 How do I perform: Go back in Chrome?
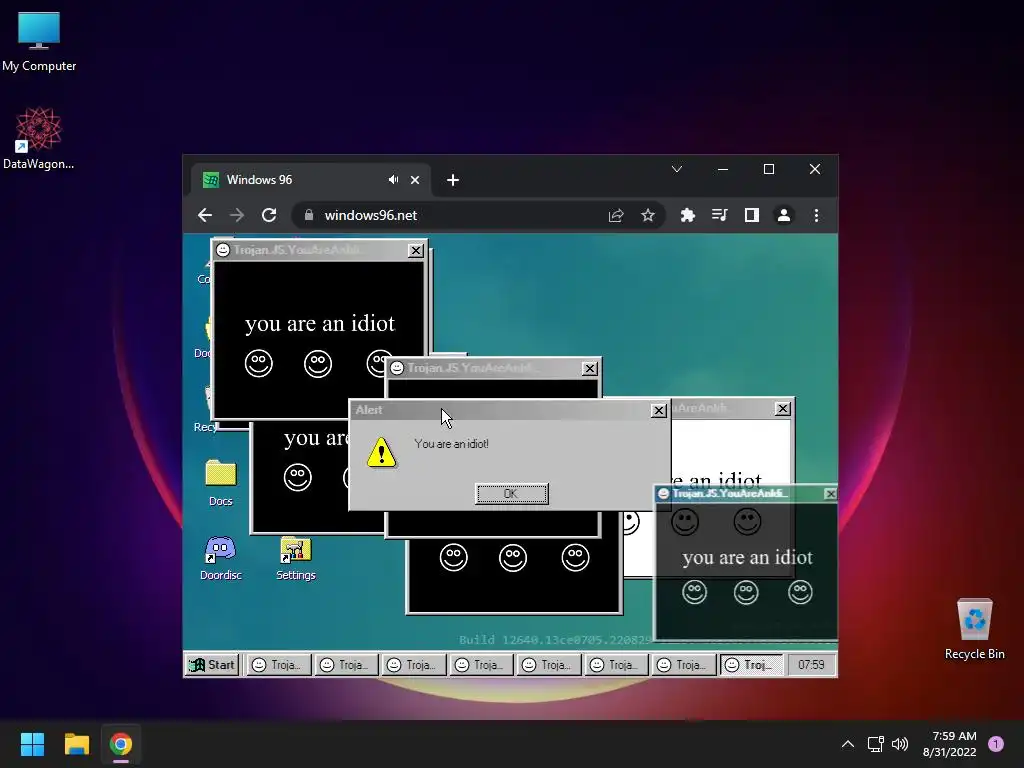pos(205,215)
